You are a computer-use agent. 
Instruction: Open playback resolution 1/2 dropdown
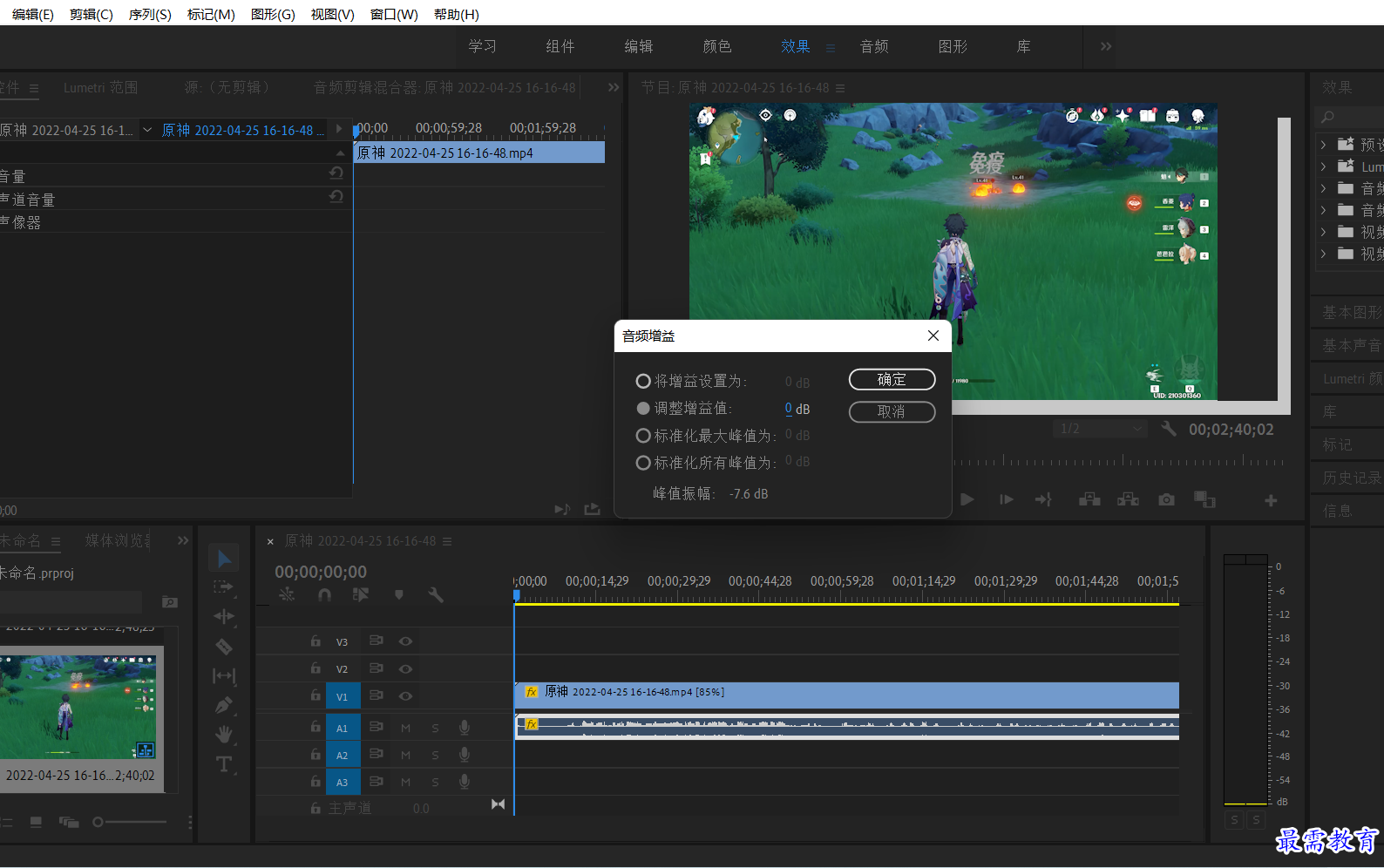point(1100,429)
